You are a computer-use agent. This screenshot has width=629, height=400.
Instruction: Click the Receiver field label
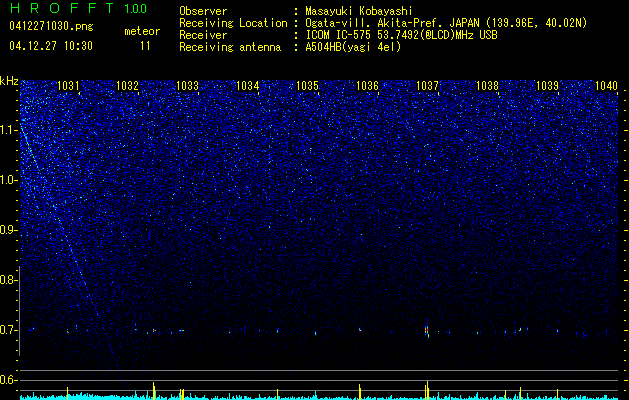tap(203, 35)
